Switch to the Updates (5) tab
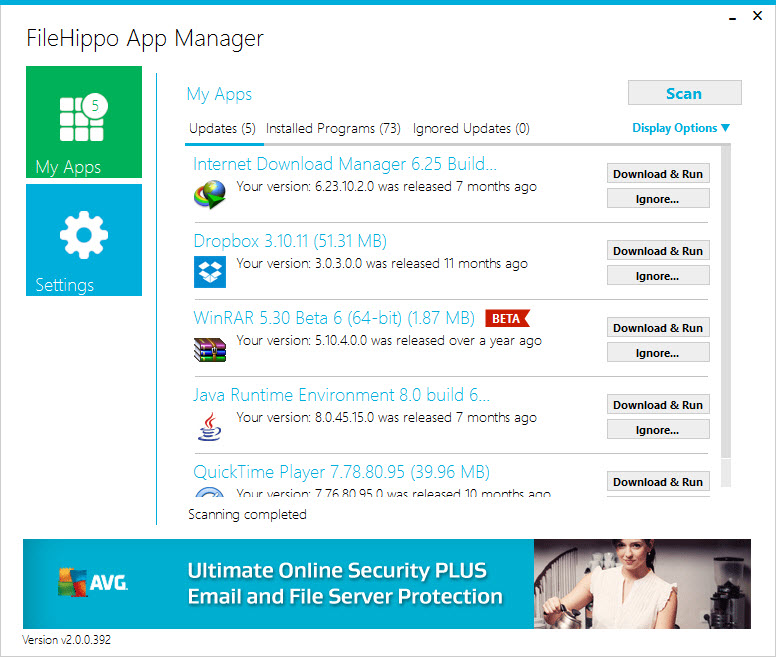This screenshot has height=657, width=776. click(222, 129)
